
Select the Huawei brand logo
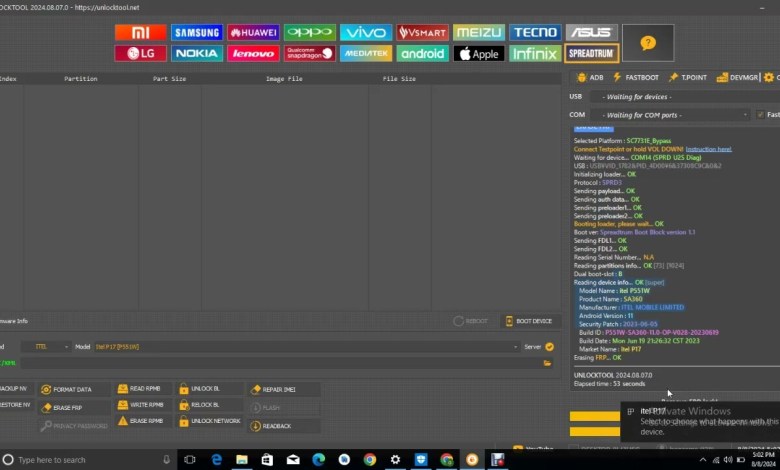coord(253,32)
